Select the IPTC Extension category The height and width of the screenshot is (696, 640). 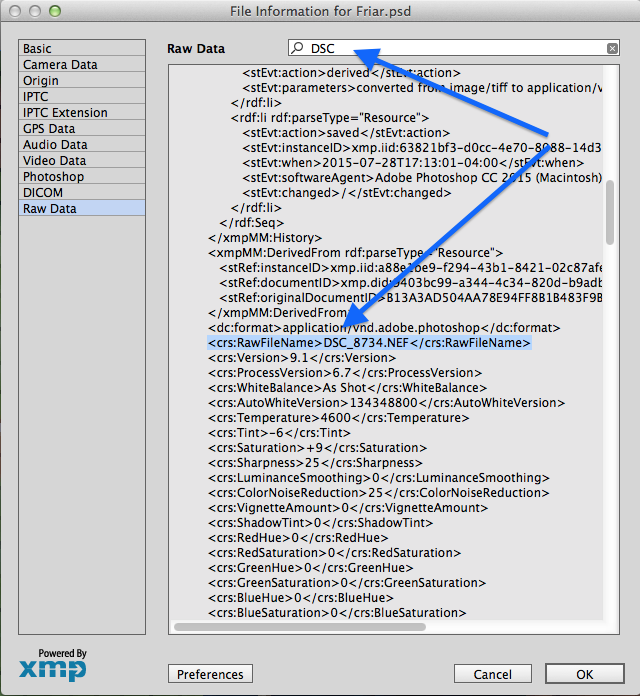pyautogui.click(x=82, y=112)
